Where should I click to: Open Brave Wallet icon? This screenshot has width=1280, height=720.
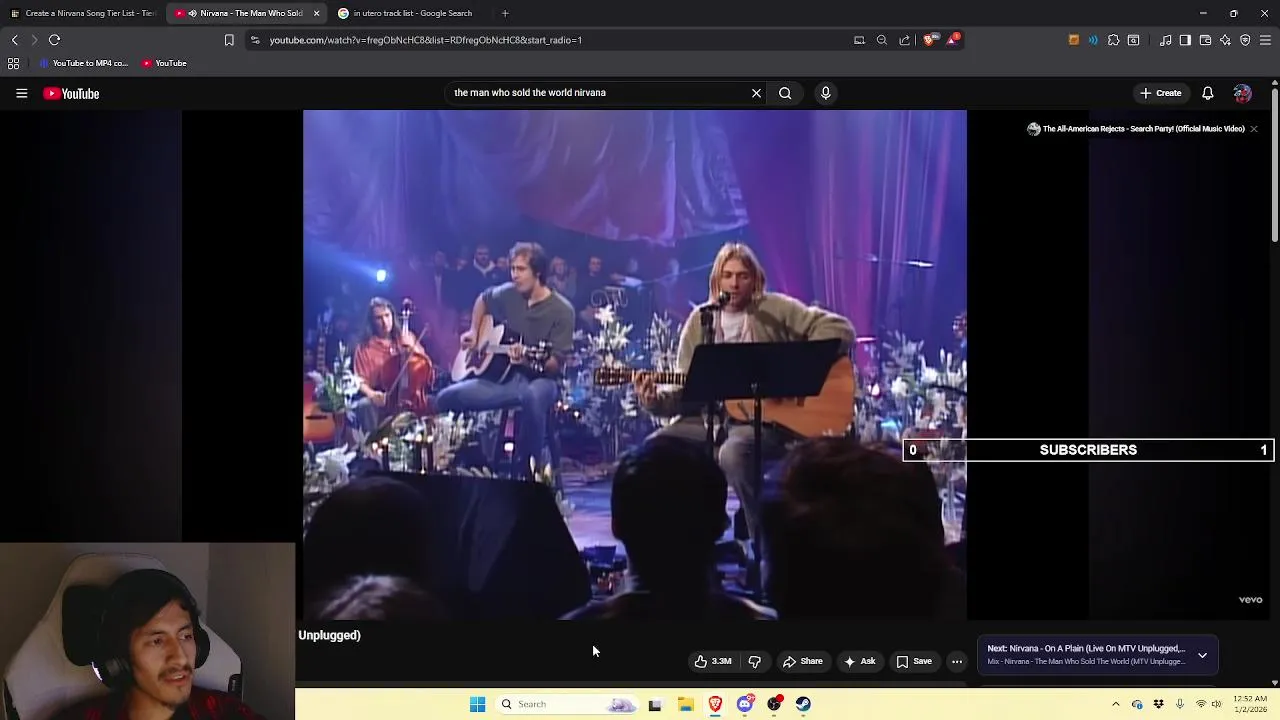[1205, 40]
